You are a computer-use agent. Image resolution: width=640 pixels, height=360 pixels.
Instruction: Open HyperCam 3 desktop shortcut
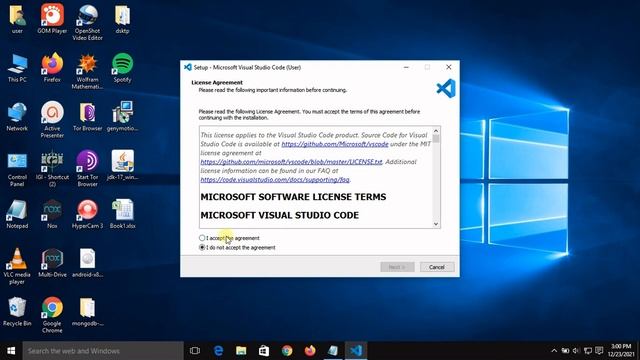click(87, 214)
